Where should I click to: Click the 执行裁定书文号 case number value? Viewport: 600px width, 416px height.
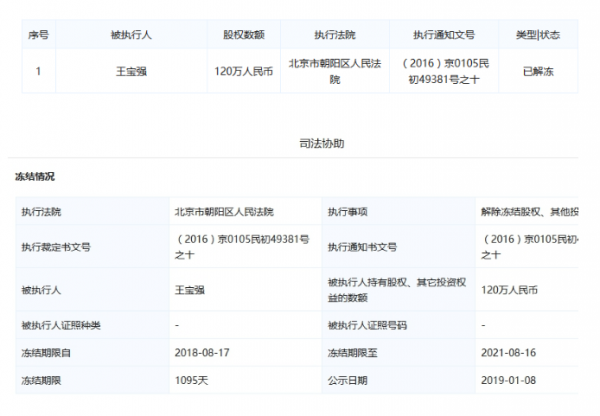242,247
